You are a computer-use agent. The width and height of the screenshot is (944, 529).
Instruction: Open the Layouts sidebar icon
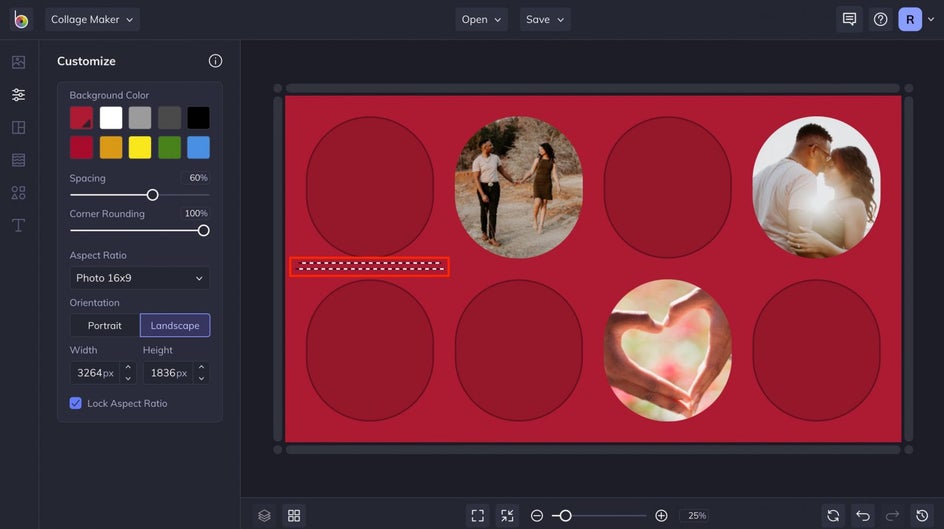click(19, 128)
